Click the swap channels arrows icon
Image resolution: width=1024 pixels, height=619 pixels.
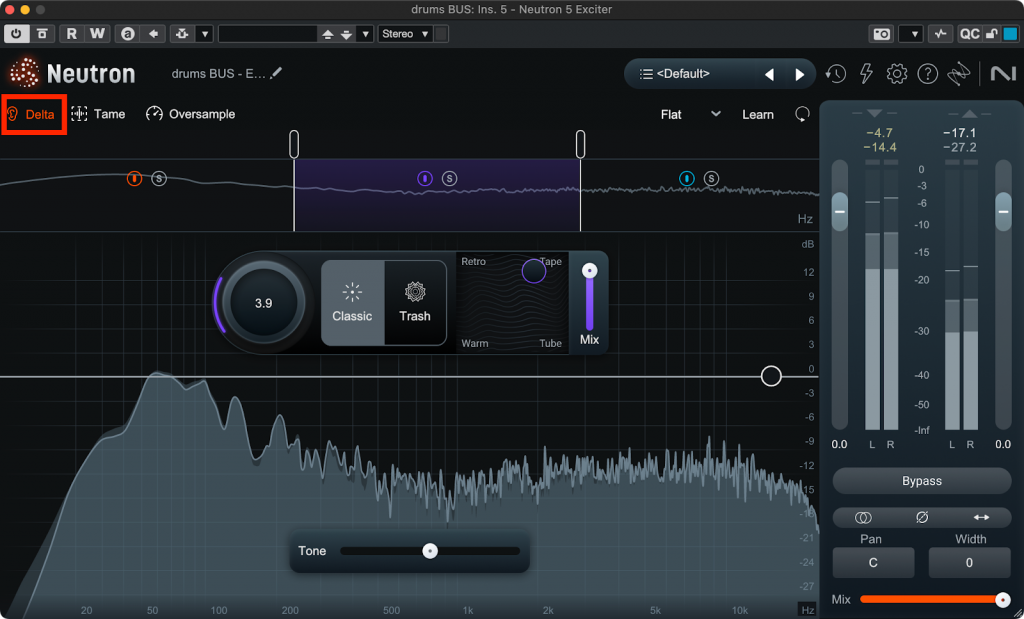tap(981, 517)
